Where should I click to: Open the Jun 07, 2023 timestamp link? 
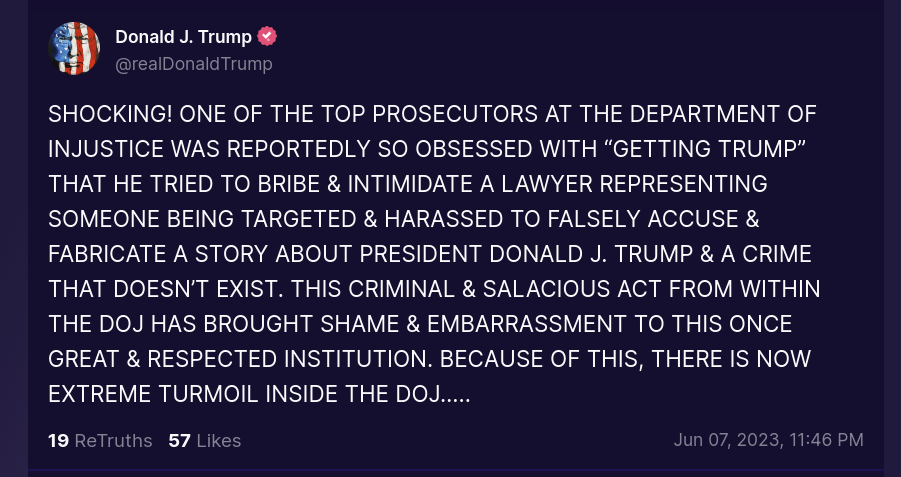[768, 440]
